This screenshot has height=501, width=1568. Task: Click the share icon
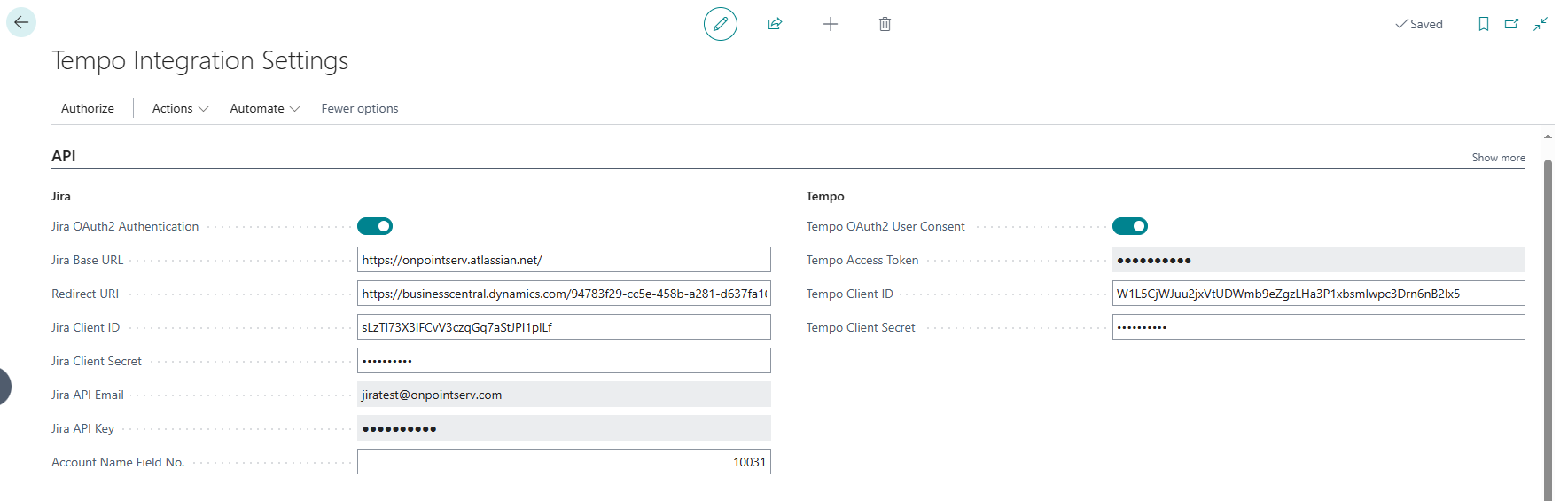coord(775,24)
